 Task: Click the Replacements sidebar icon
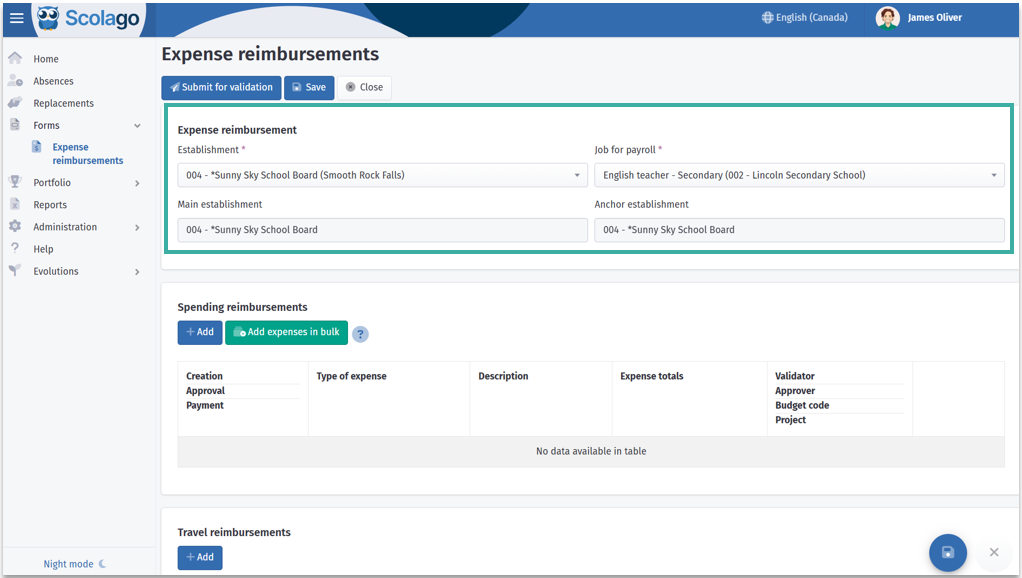point(15,102)
